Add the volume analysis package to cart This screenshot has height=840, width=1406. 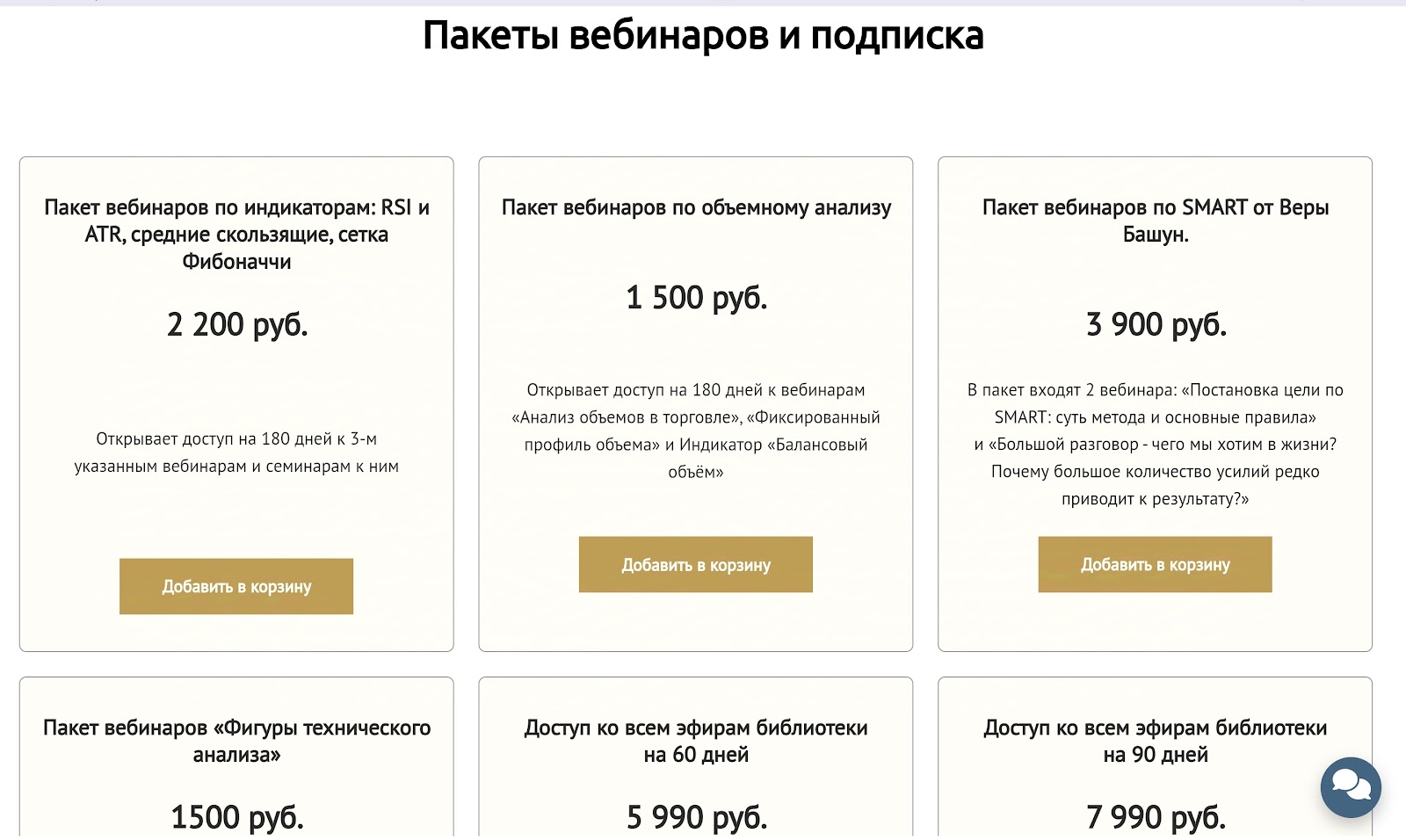click(695, 564)
